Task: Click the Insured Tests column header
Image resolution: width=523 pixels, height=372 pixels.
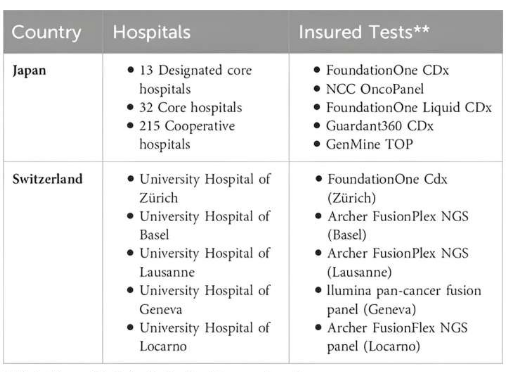Action: [364, 32]
